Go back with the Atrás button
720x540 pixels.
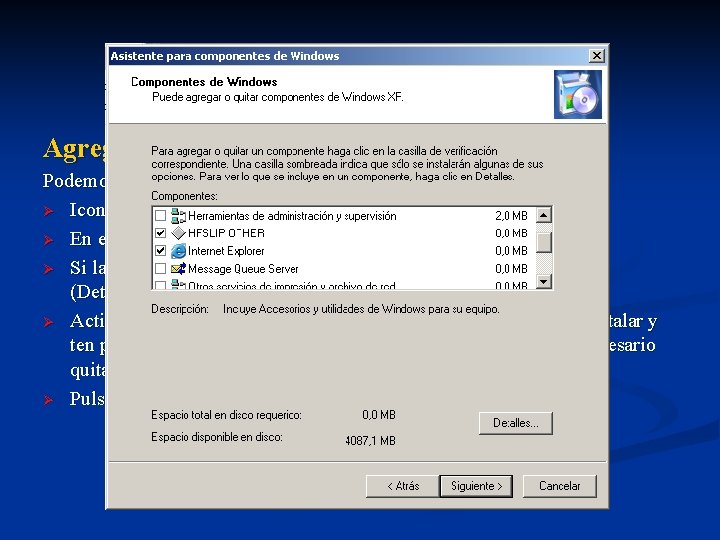coord(403,486)
